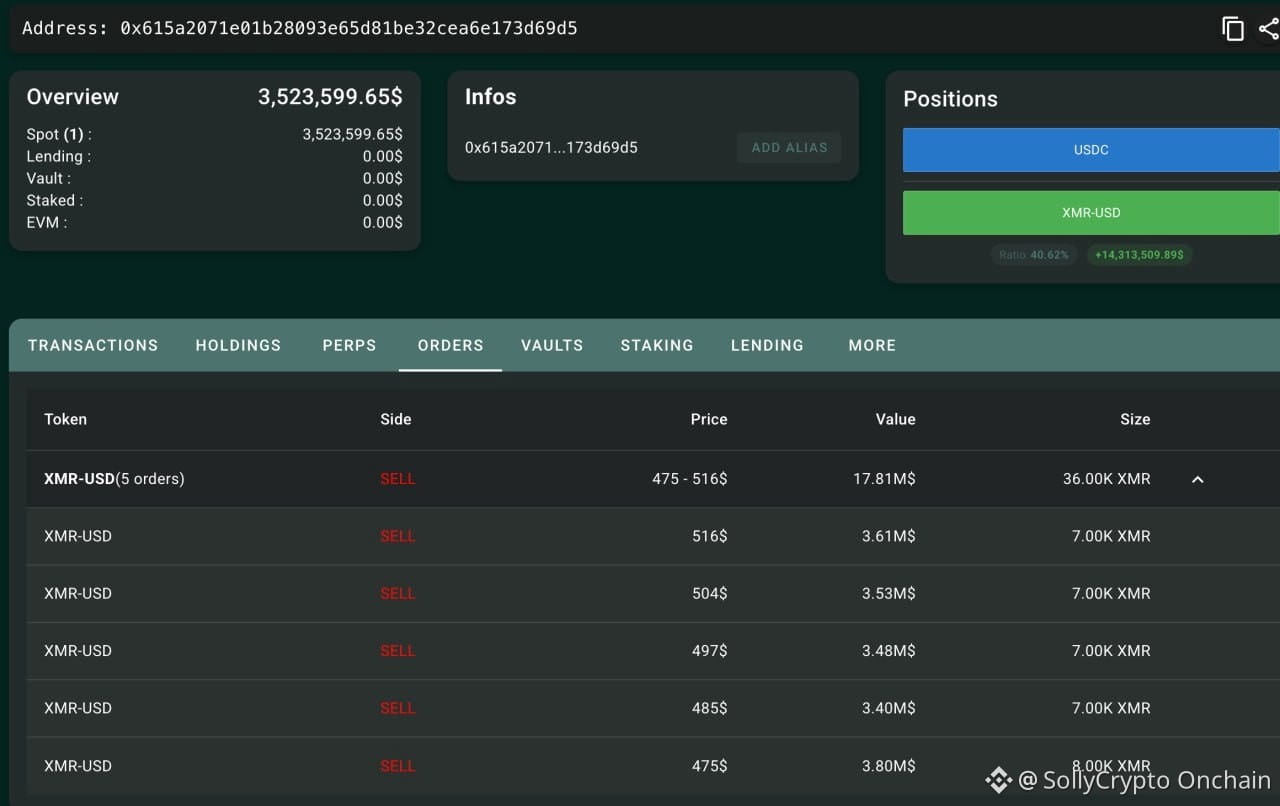Click the 485$ order price
This screenshot has height=806, width=1280.
(x=710, y=708)
